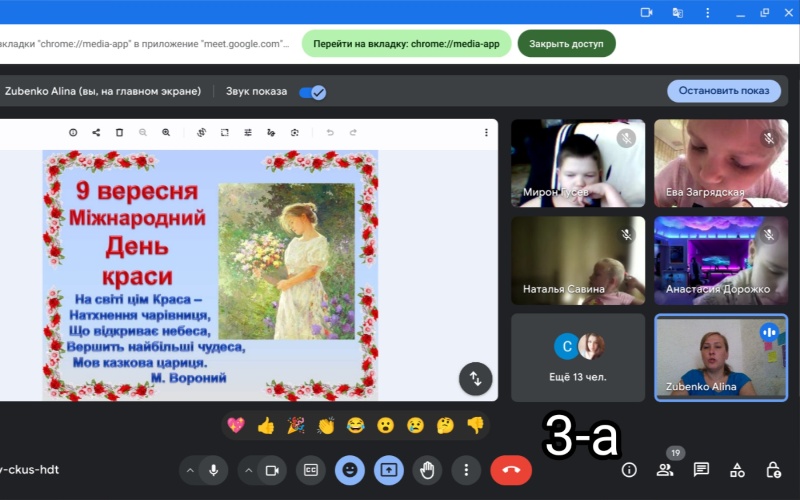This screenshot has width=800, height=500.
Task: Toggle the presentation audio switch
Action: [313, 92]
